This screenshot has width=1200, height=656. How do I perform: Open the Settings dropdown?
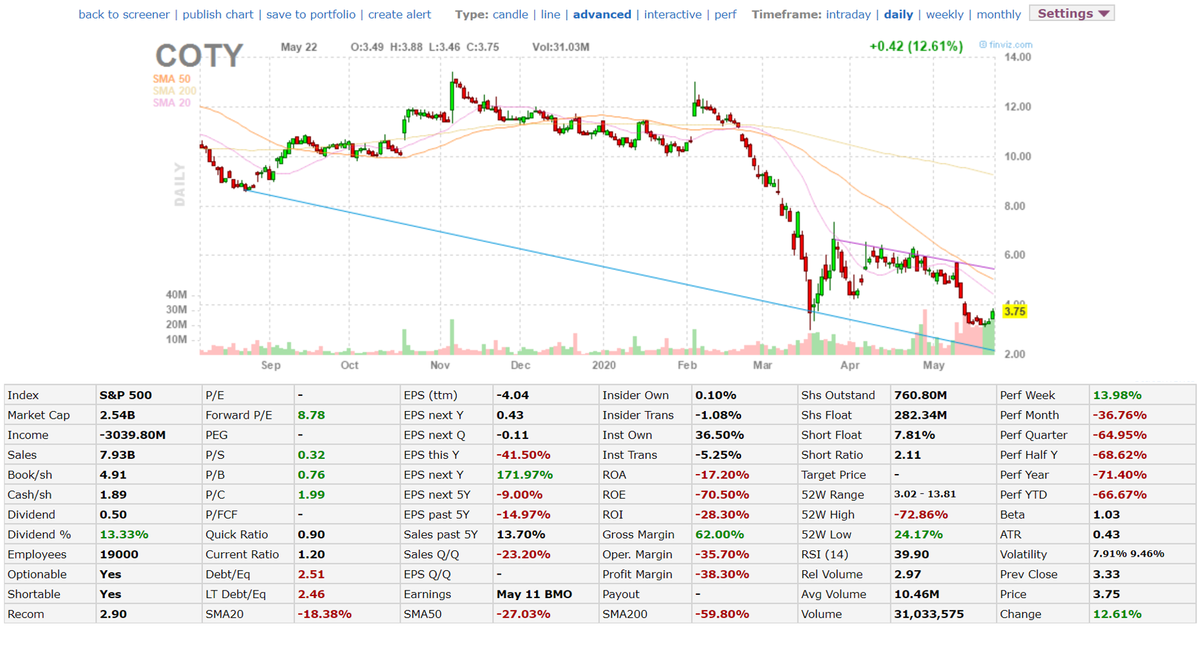click(1072, 13)
